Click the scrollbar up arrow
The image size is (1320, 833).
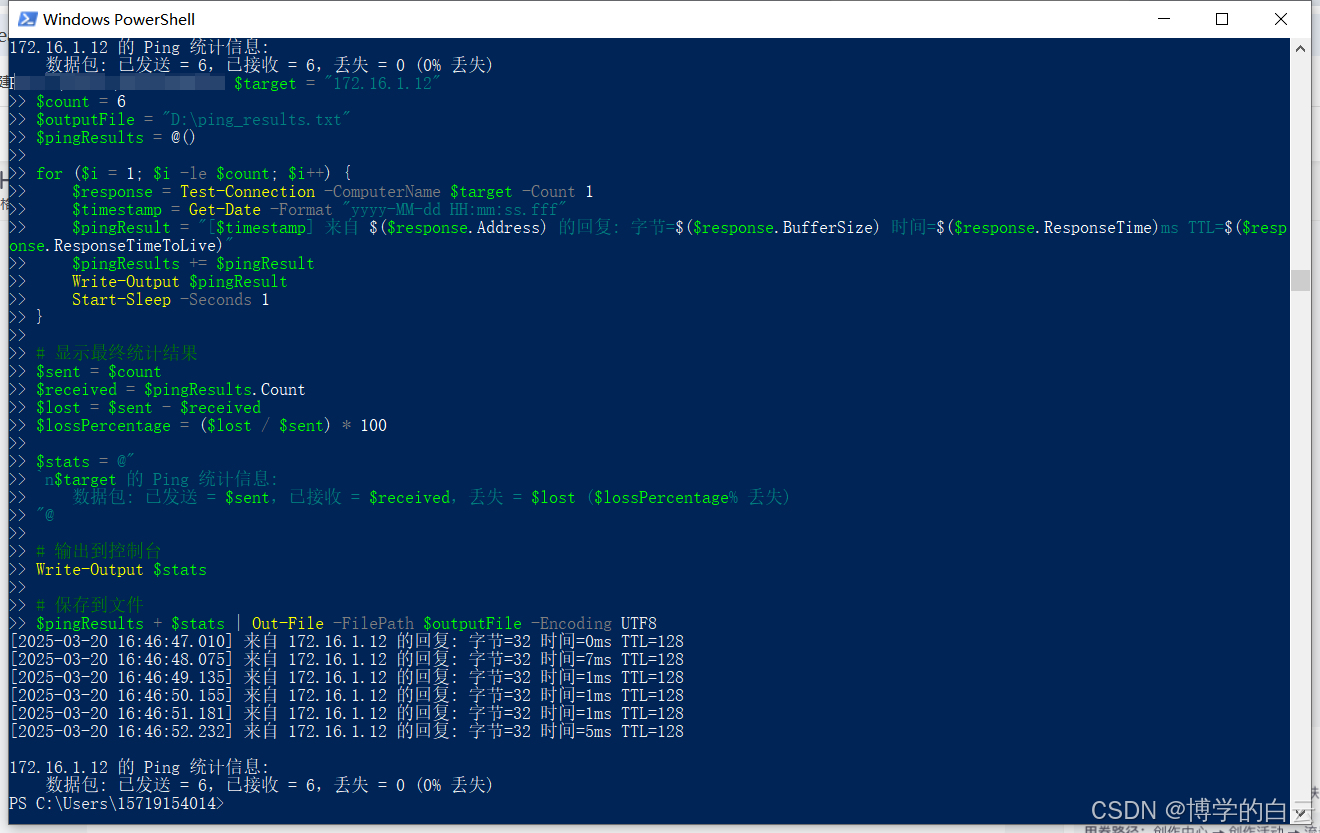click(1300, 48)
